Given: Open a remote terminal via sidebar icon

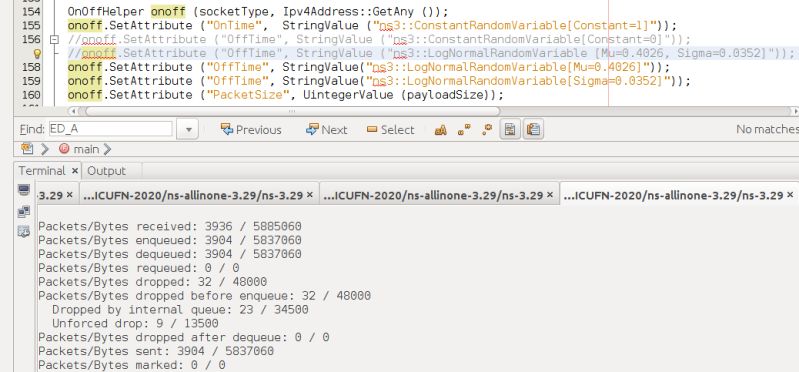Looking at the screenshot, I should (x=24, y=211).
